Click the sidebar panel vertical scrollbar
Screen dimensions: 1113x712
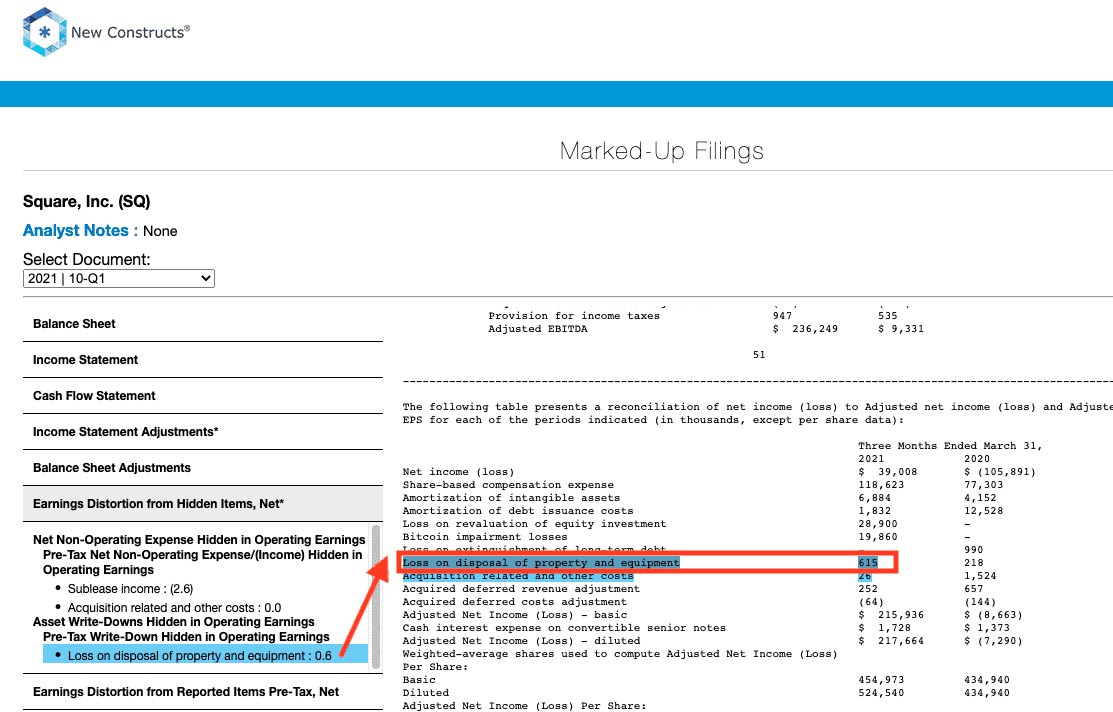(x=376, y=596)
